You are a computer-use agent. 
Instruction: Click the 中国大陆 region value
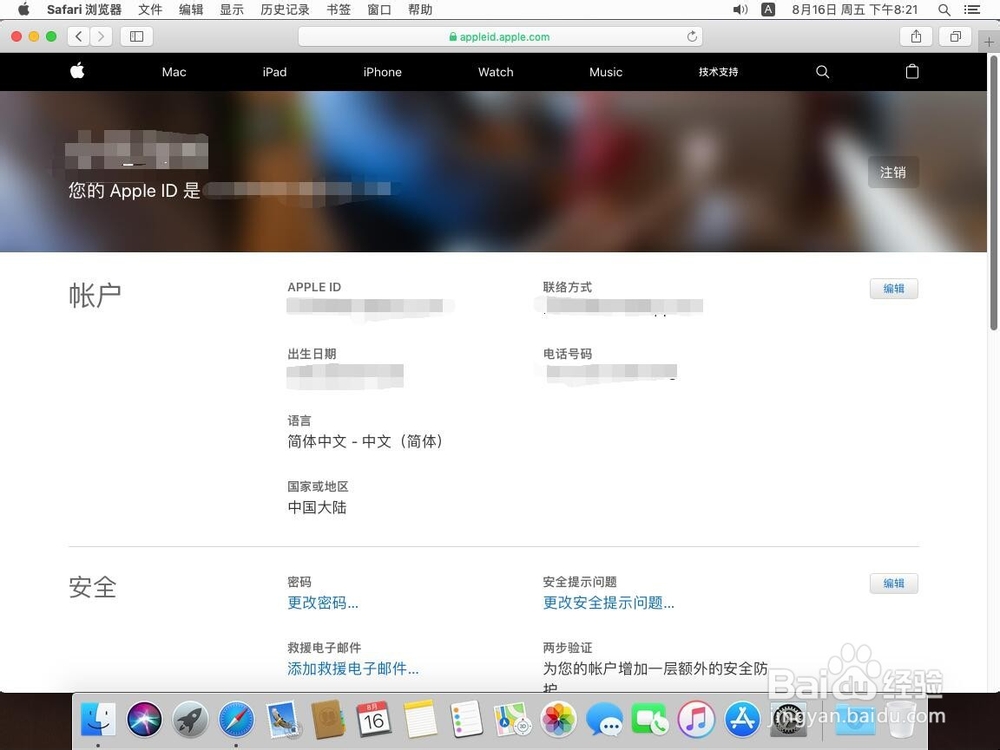(317, 508)
